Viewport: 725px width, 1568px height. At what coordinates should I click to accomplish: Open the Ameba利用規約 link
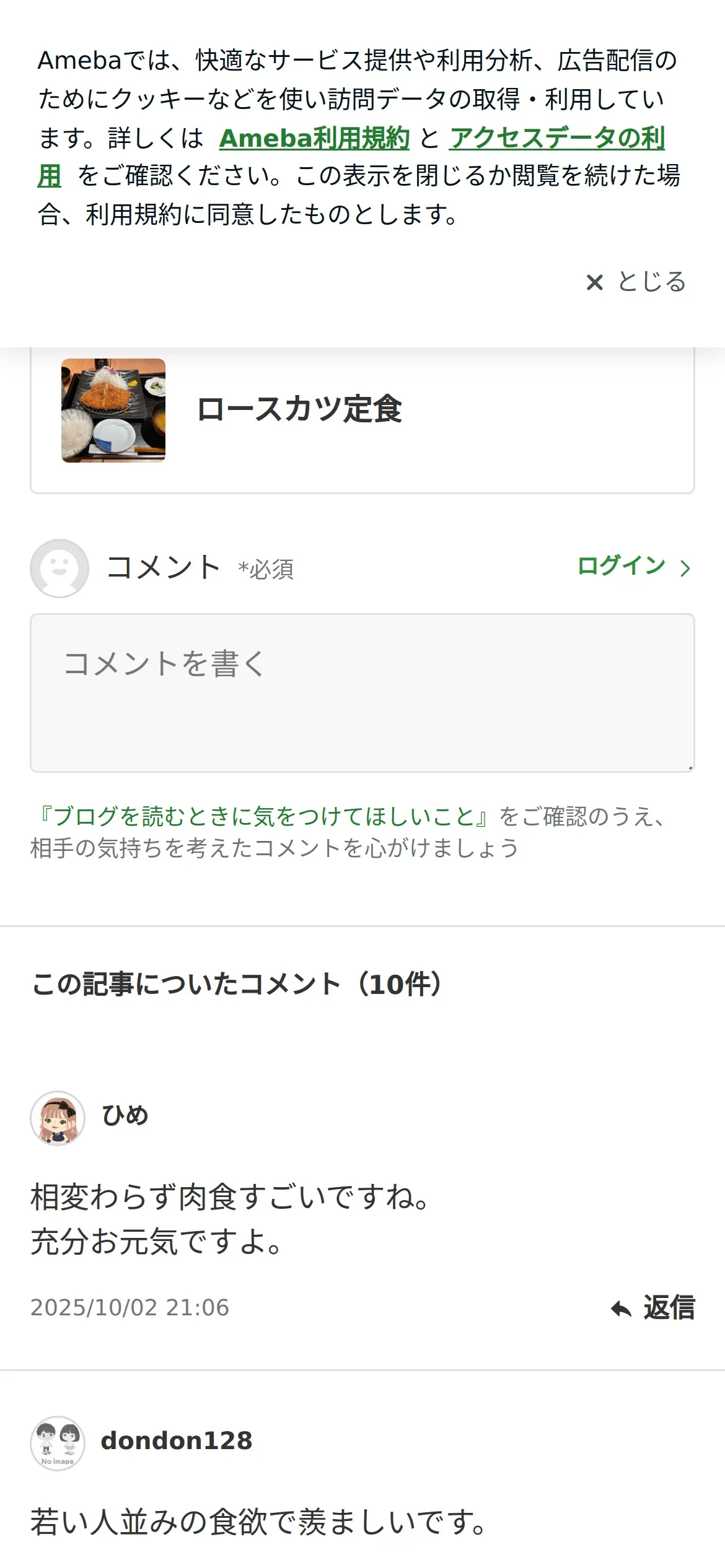(x=314, y=137)
